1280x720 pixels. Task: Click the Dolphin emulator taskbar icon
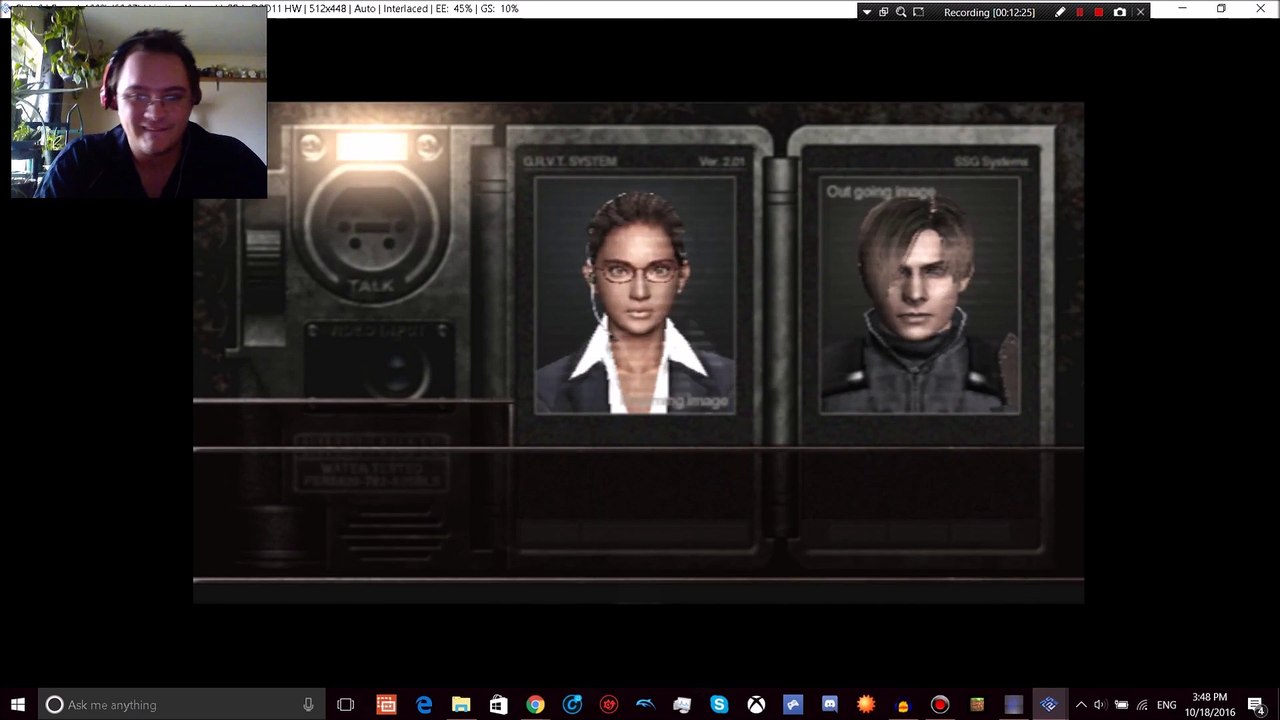pyautogui.click(x=645, y=705)
